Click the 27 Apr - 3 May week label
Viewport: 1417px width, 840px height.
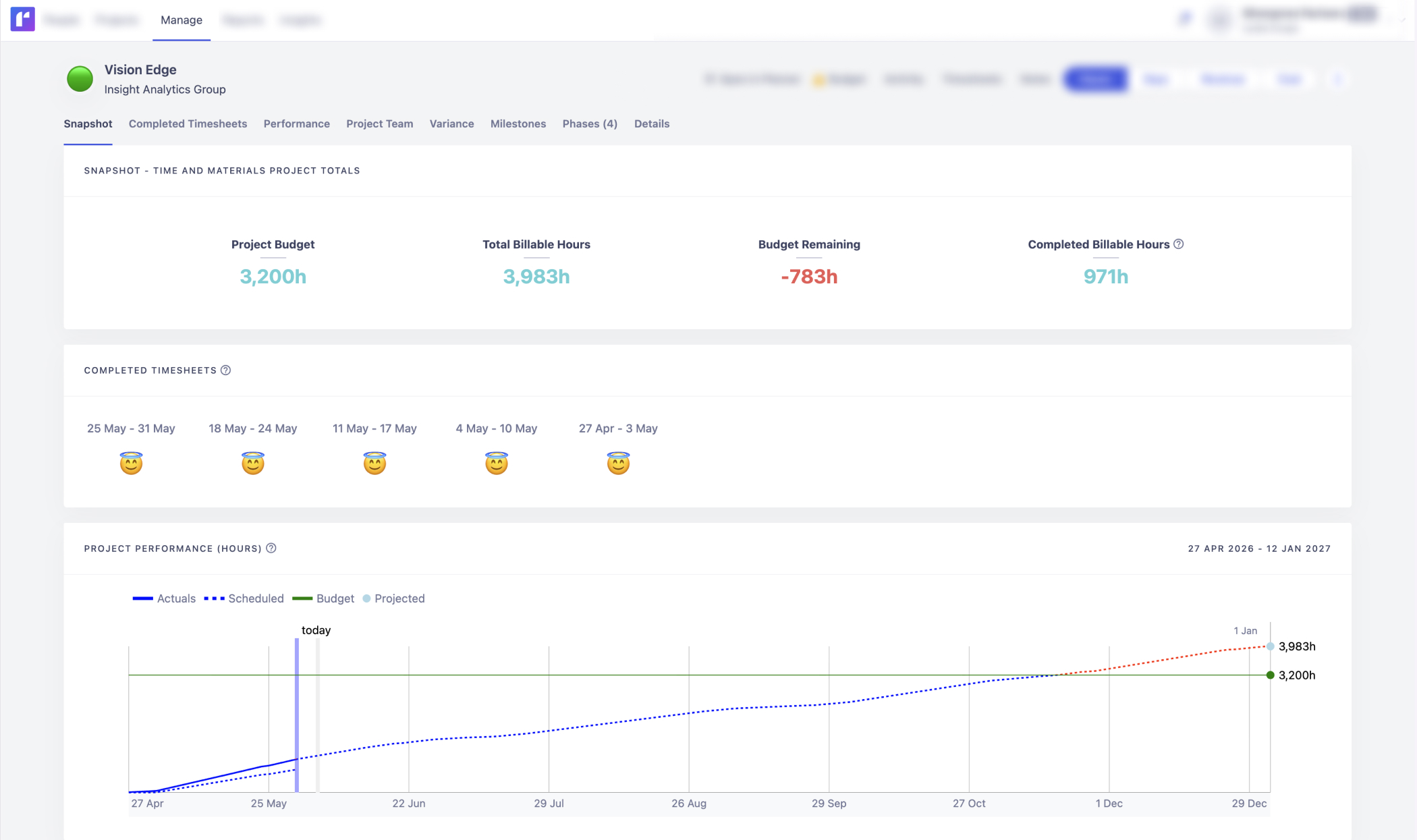point(618,428)
